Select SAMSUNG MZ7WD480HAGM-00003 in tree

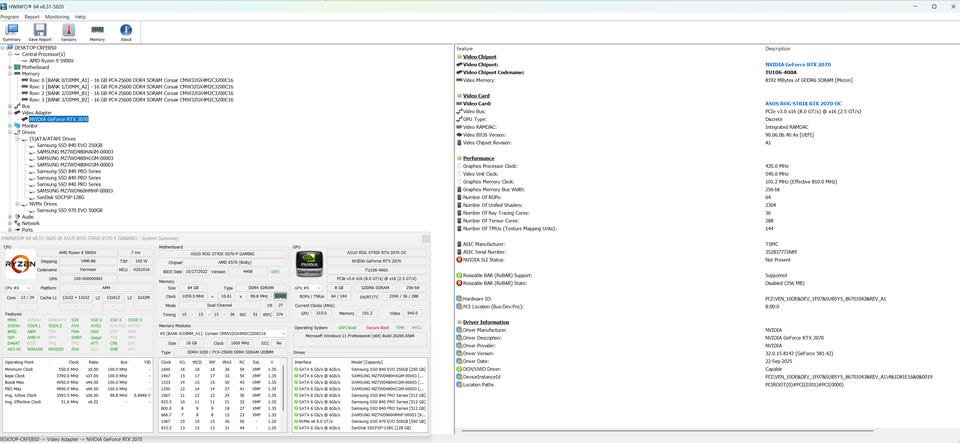pyautogui.click(x=75, y=152)
